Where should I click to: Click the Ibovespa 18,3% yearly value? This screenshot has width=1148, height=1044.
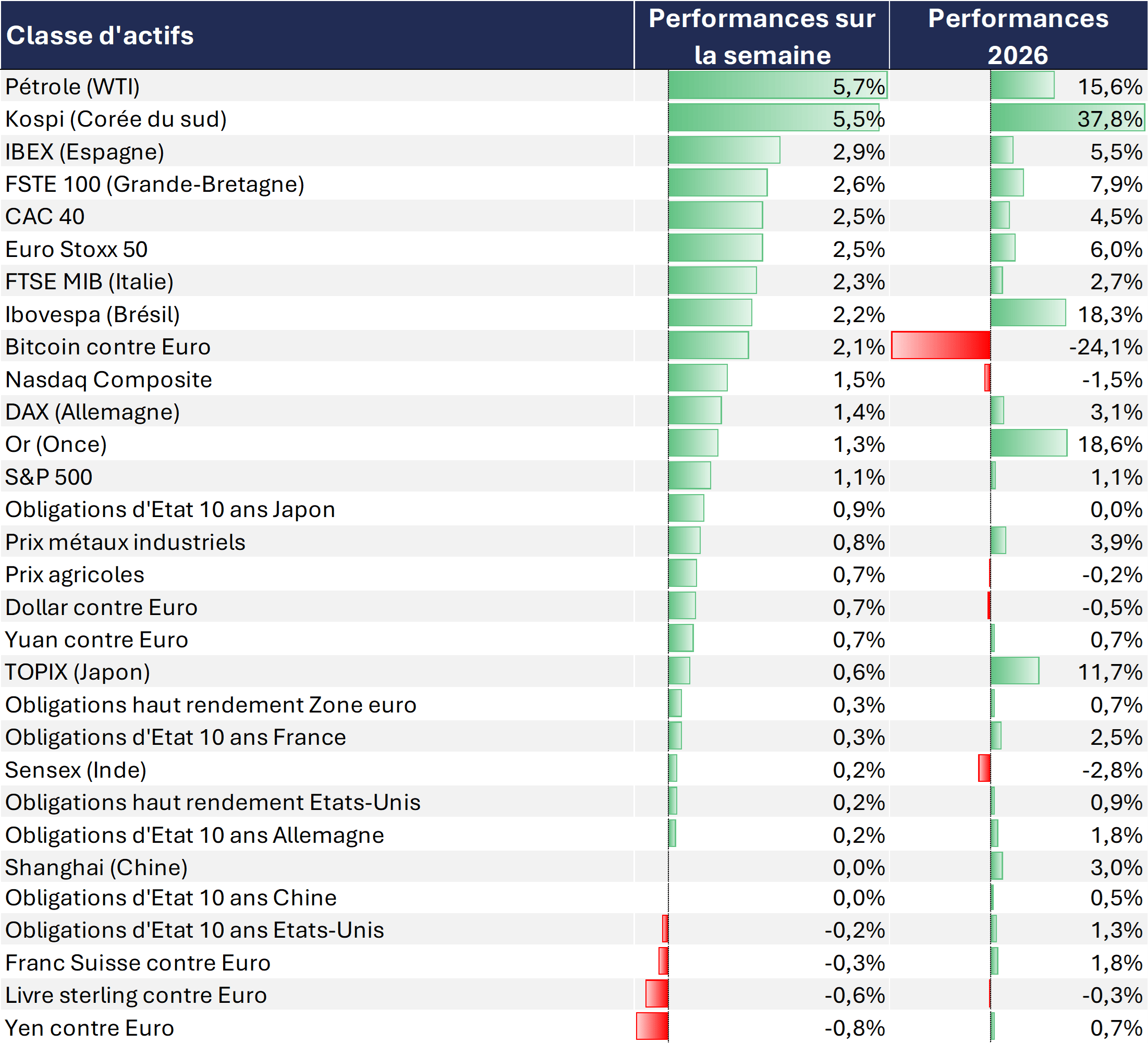point(1109,314)
